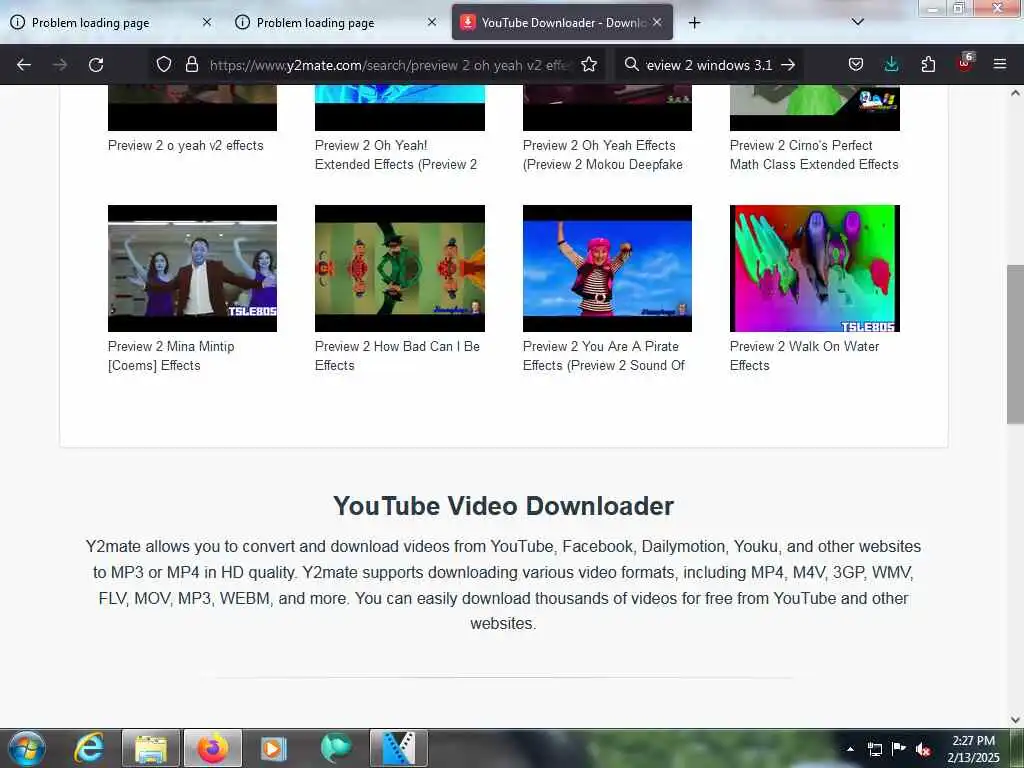This screenshot has width=1024, height=768.
Task: Click the page vertical scrollbar thumb
Action: pos(1015,344)
